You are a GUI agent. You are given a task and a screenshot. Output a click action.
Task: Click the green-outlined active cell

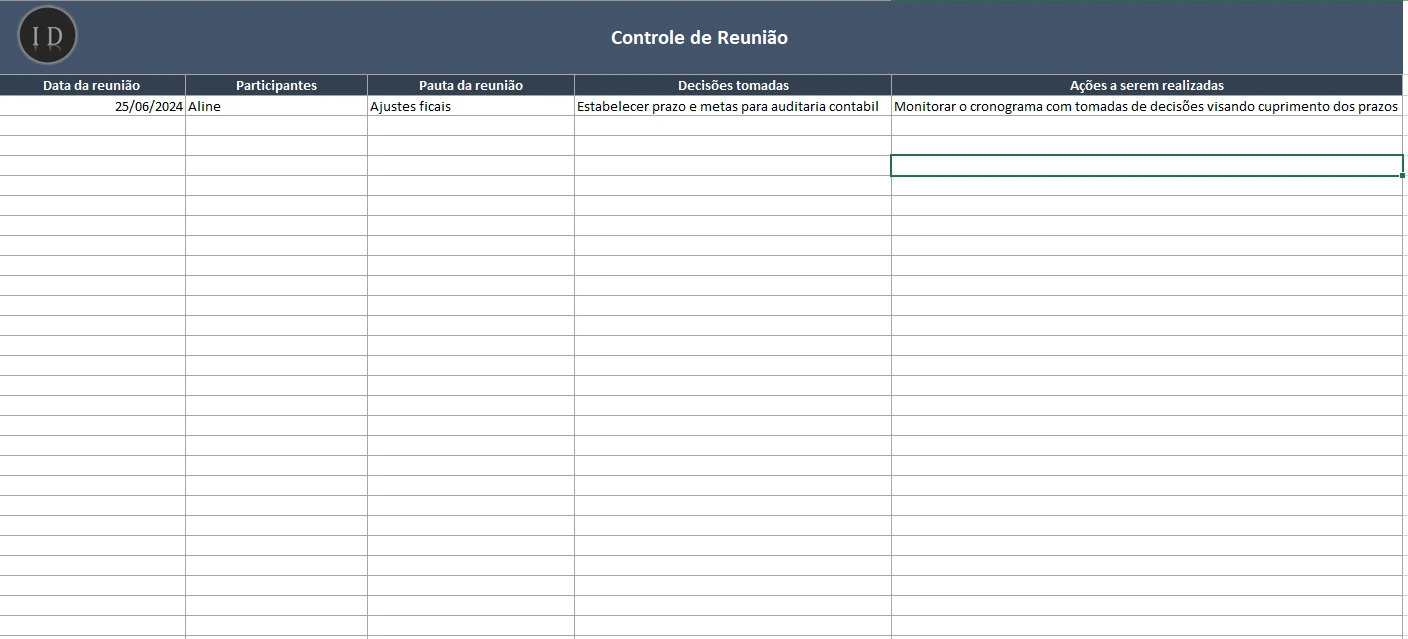point(1146,166)
